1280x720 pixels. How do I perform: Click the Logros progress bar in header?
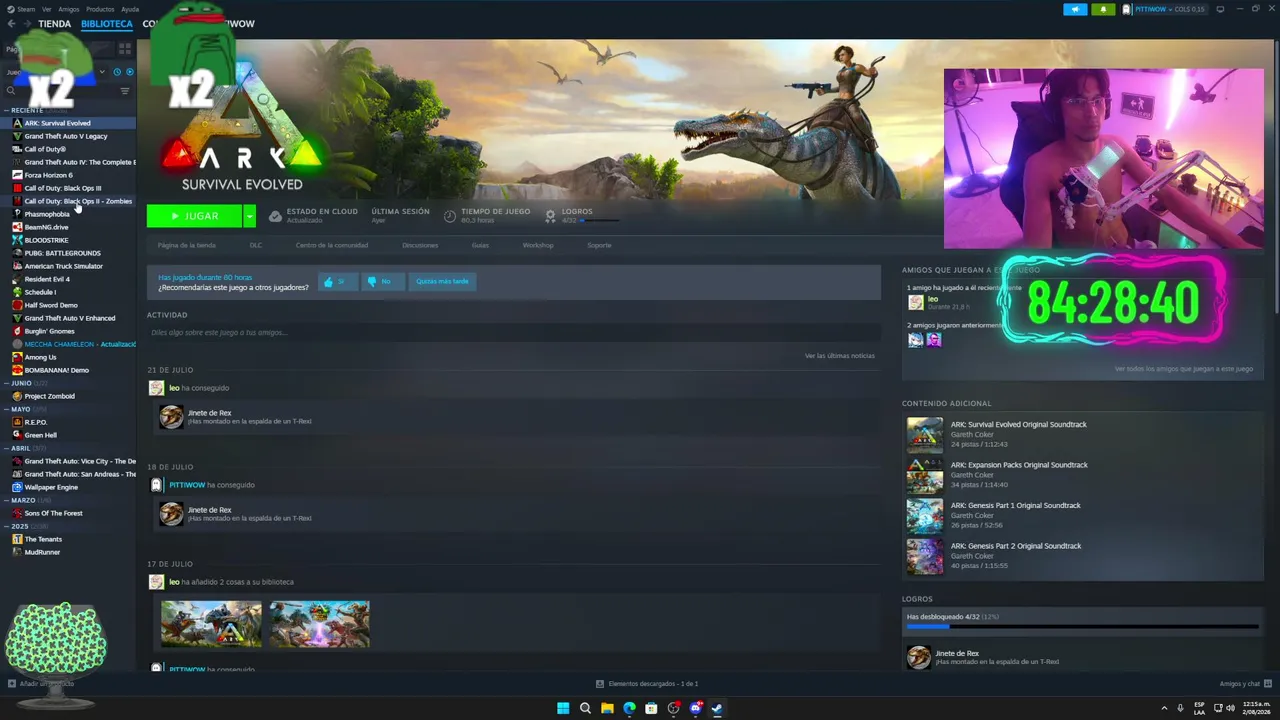598,220
